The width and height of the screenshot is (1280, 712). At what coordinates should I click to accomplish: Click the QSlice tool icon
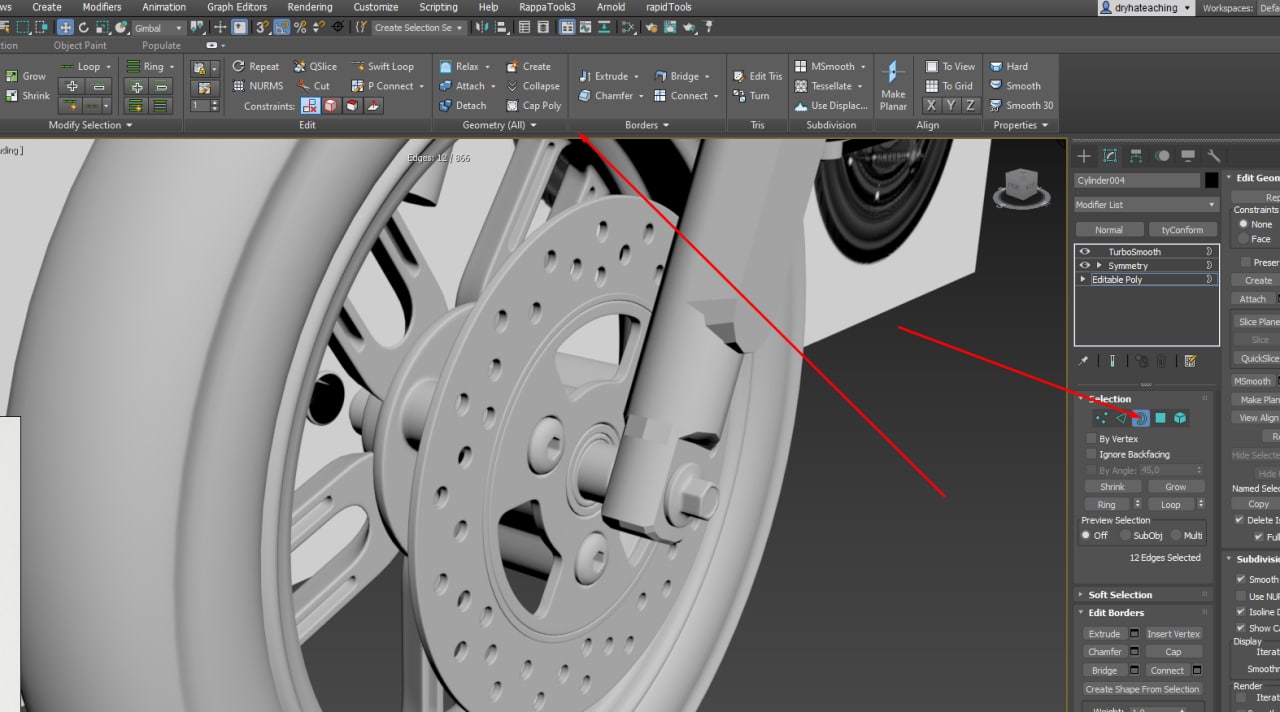pos(300,67)
